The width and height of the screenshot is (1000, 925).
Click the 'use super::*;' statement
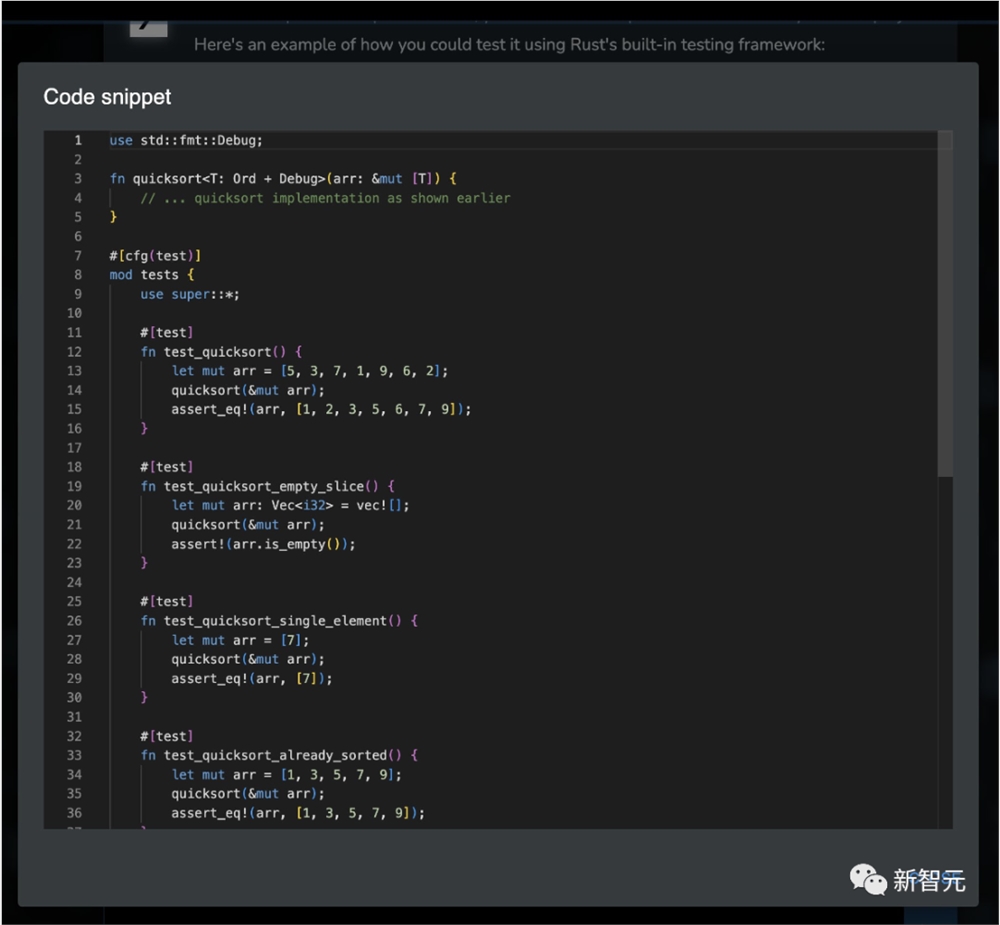tap(190, 294)
